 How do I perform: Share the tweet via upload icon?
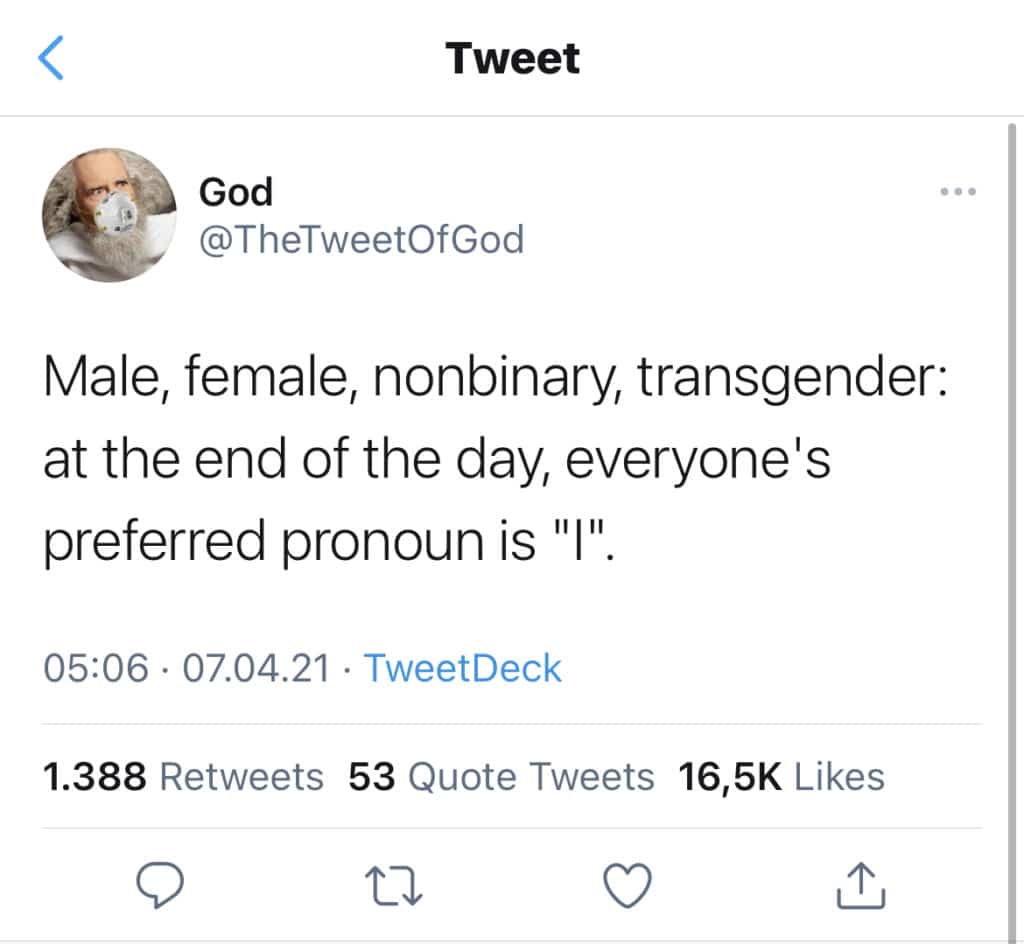(861, 885)
